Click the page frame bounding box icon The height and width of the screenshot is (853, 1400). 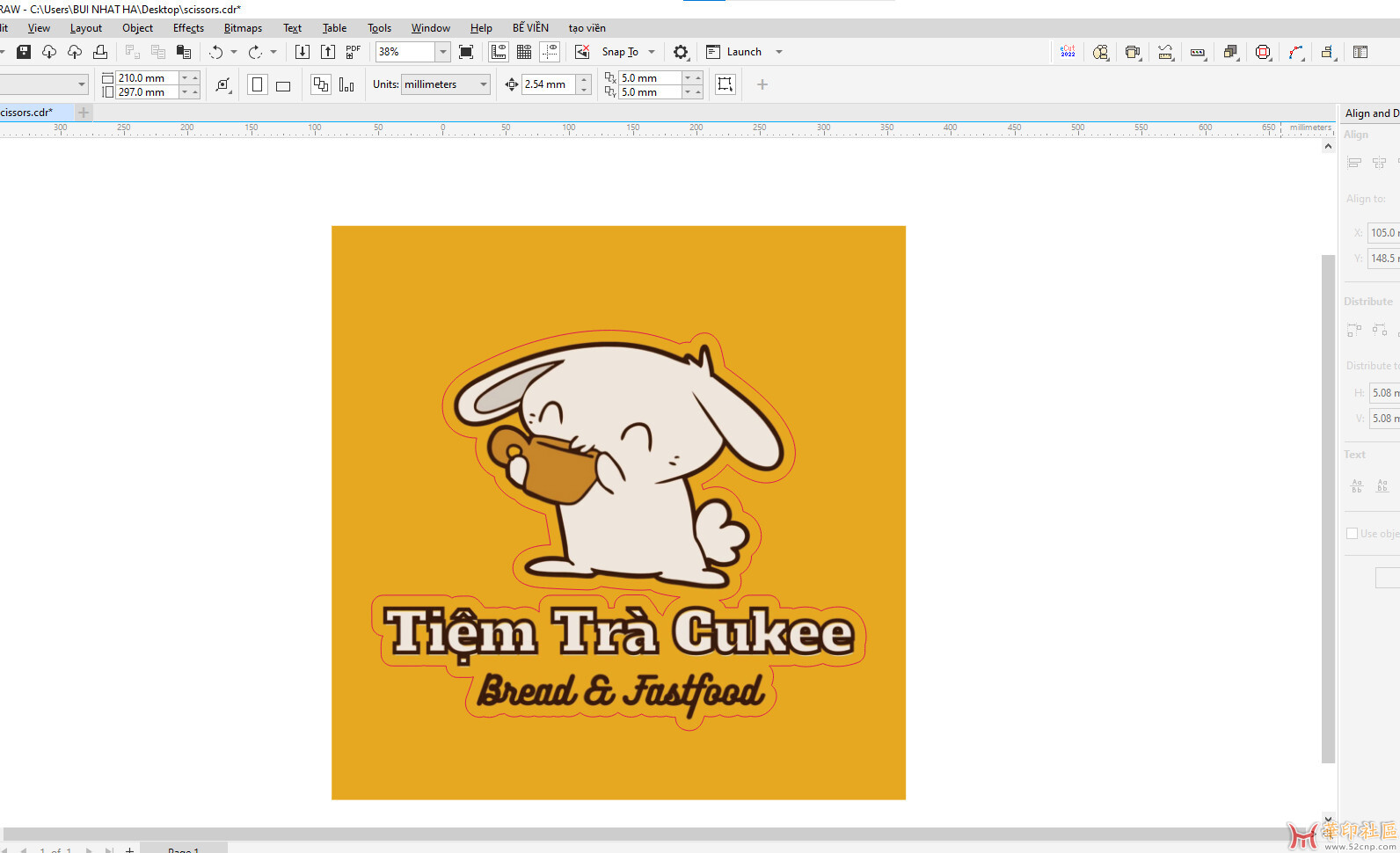click(x=726, y=84)
